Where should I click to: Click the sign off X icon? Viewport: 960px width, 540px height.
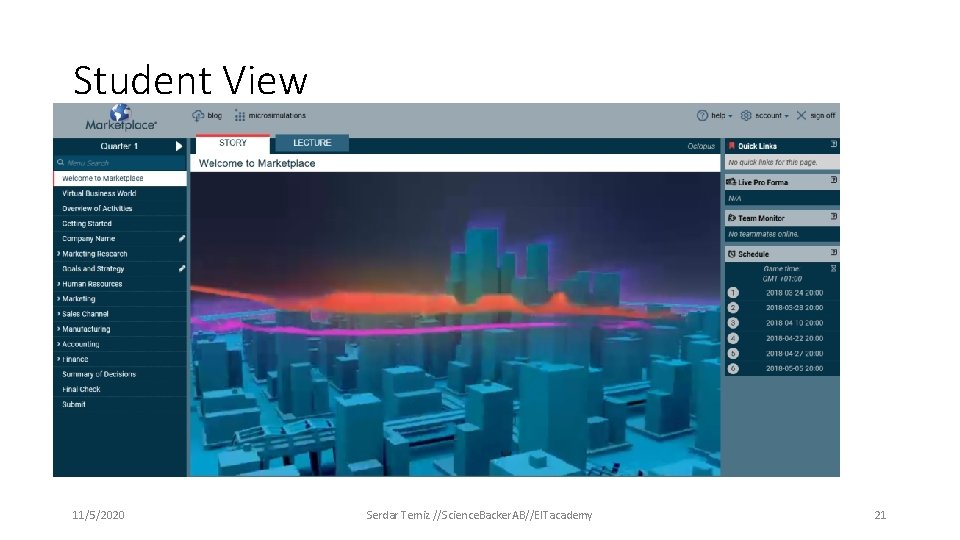click(801, 115)
